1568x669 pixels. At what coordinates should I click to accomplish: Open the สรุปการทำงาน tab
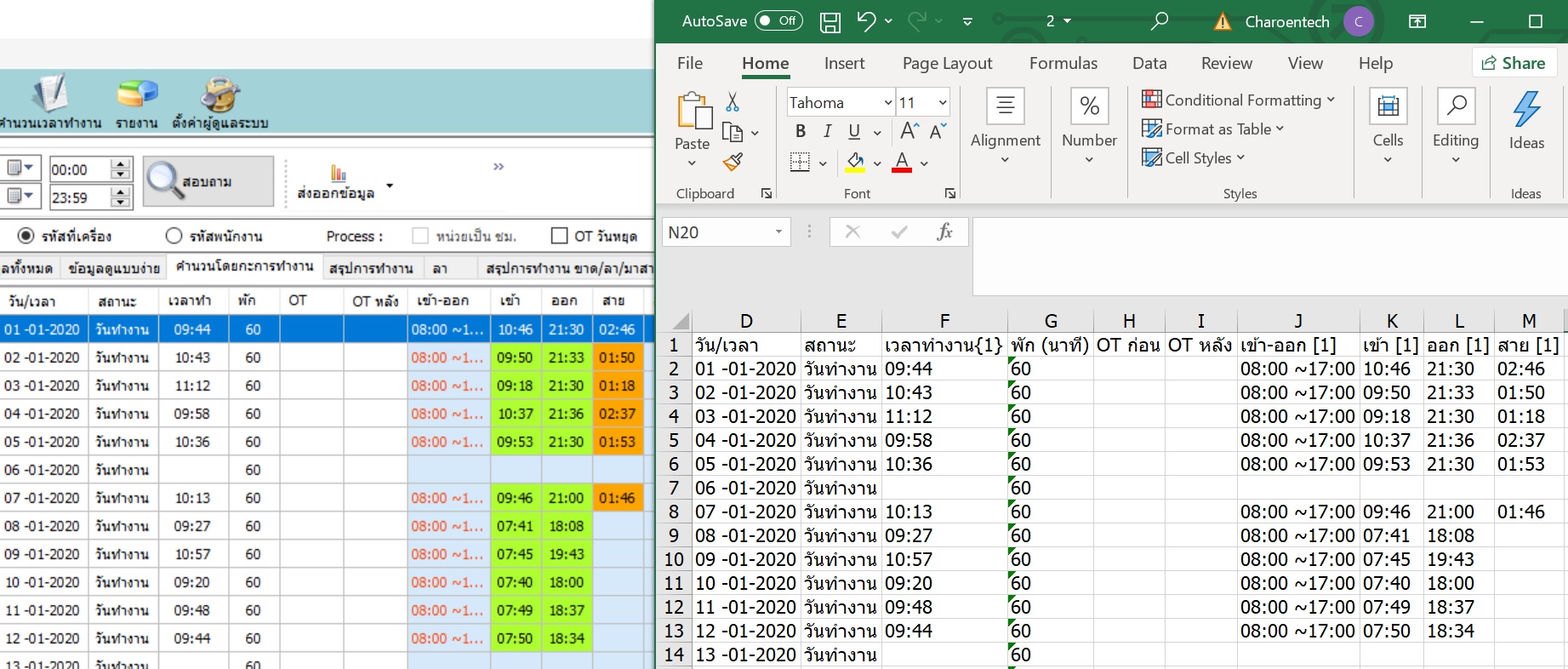point(371,268)
